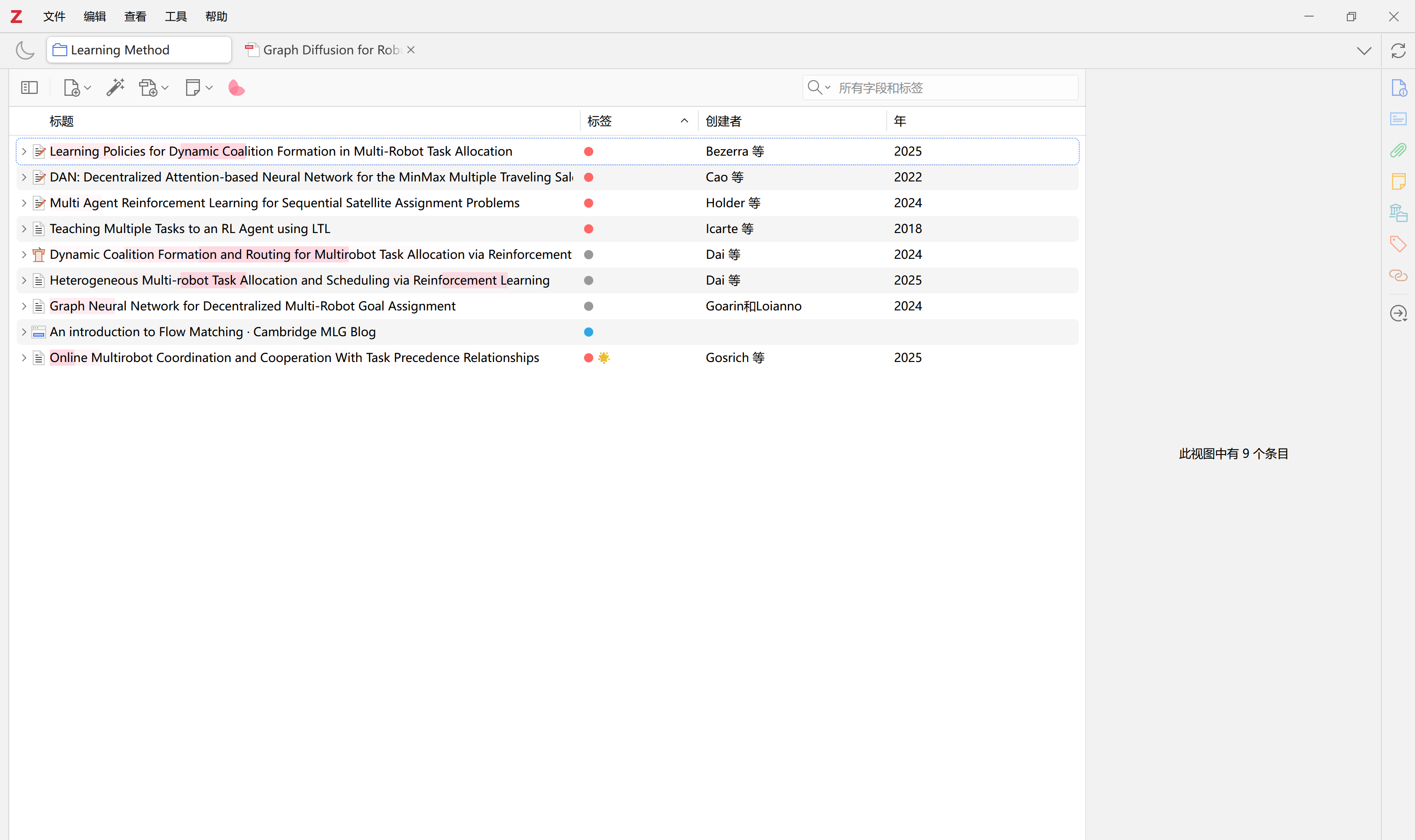The height and width of the screenshot is (840, 1415).
Task: Switch to Graph Diffusion for Rob tab
Action: 331,50
